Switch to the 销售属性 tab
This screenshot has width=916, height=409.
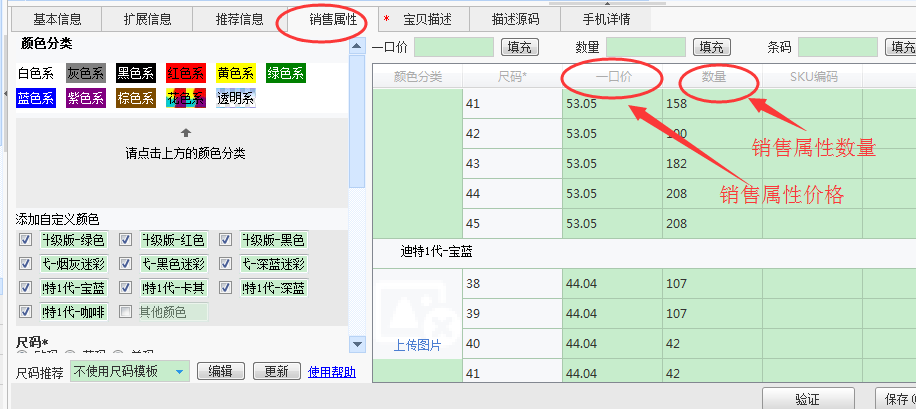(333, 19)
